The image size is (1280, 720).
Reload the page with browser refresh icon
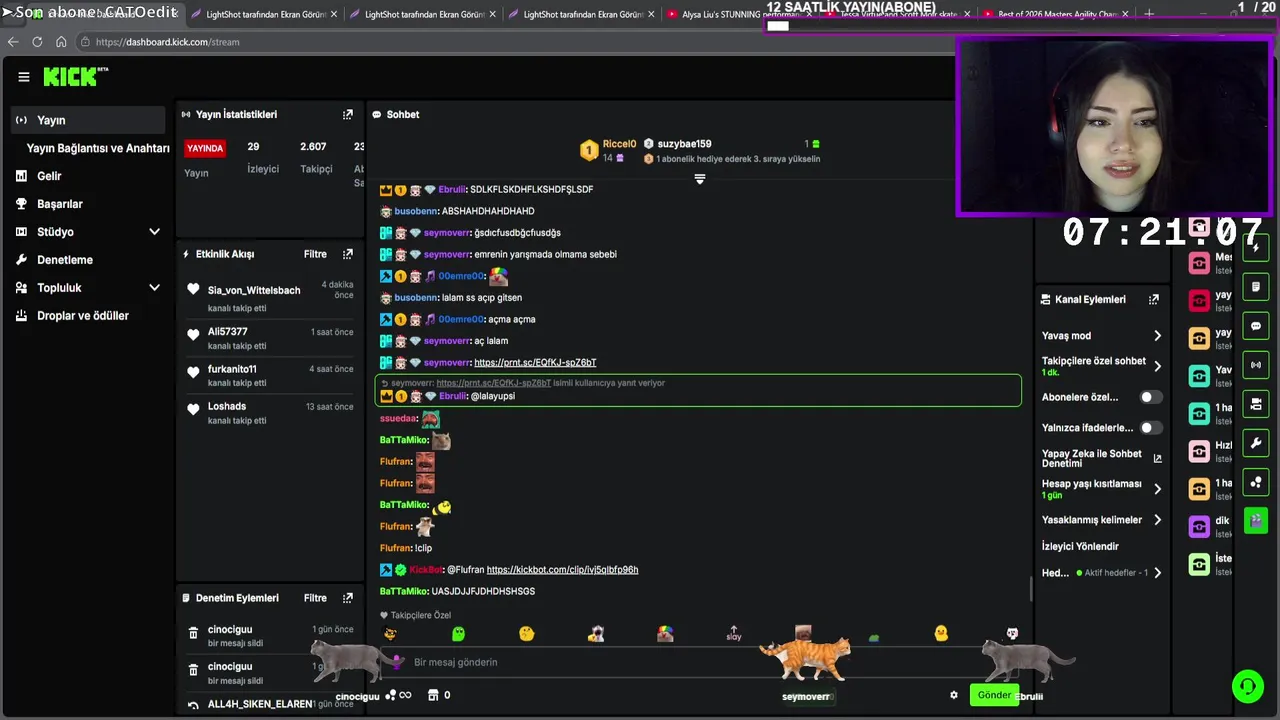[37, 42]
